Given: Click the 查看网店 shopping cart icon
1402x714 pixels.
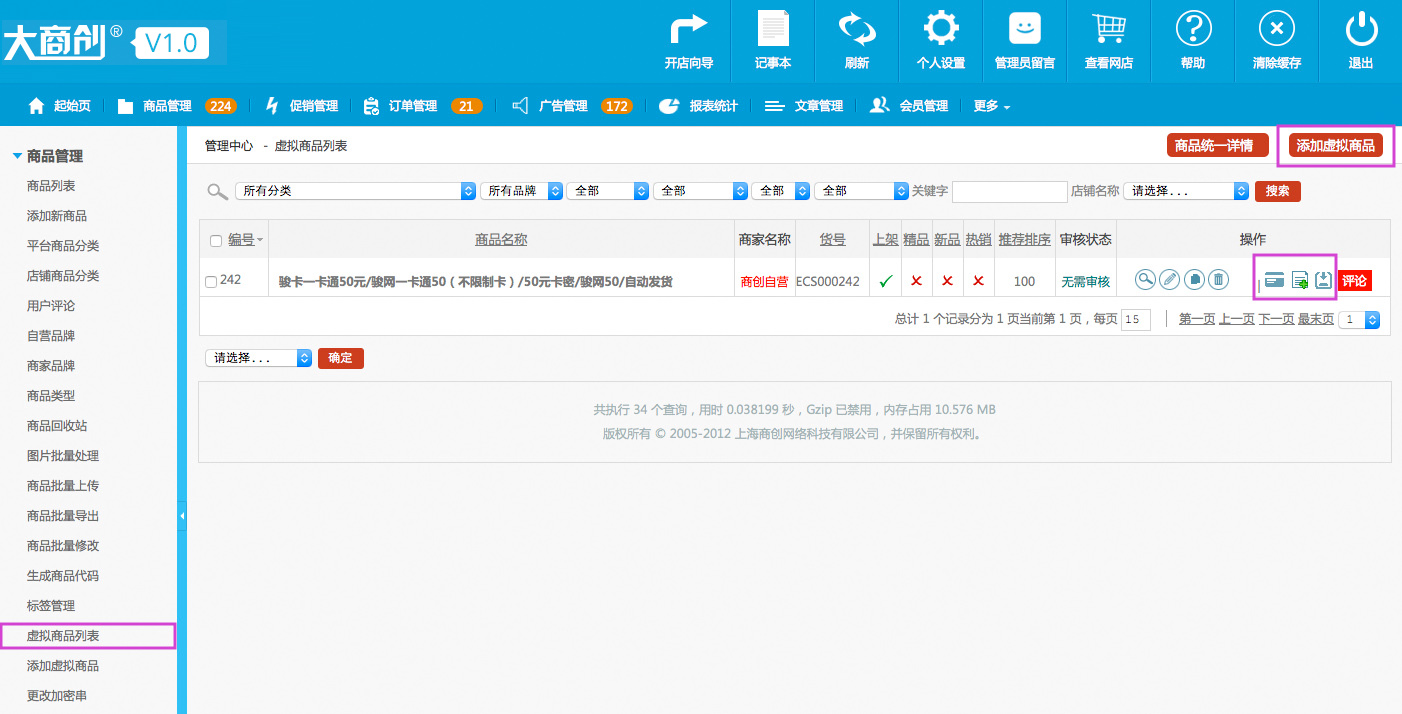Looking at the screenshot, I should [1109, 29].
